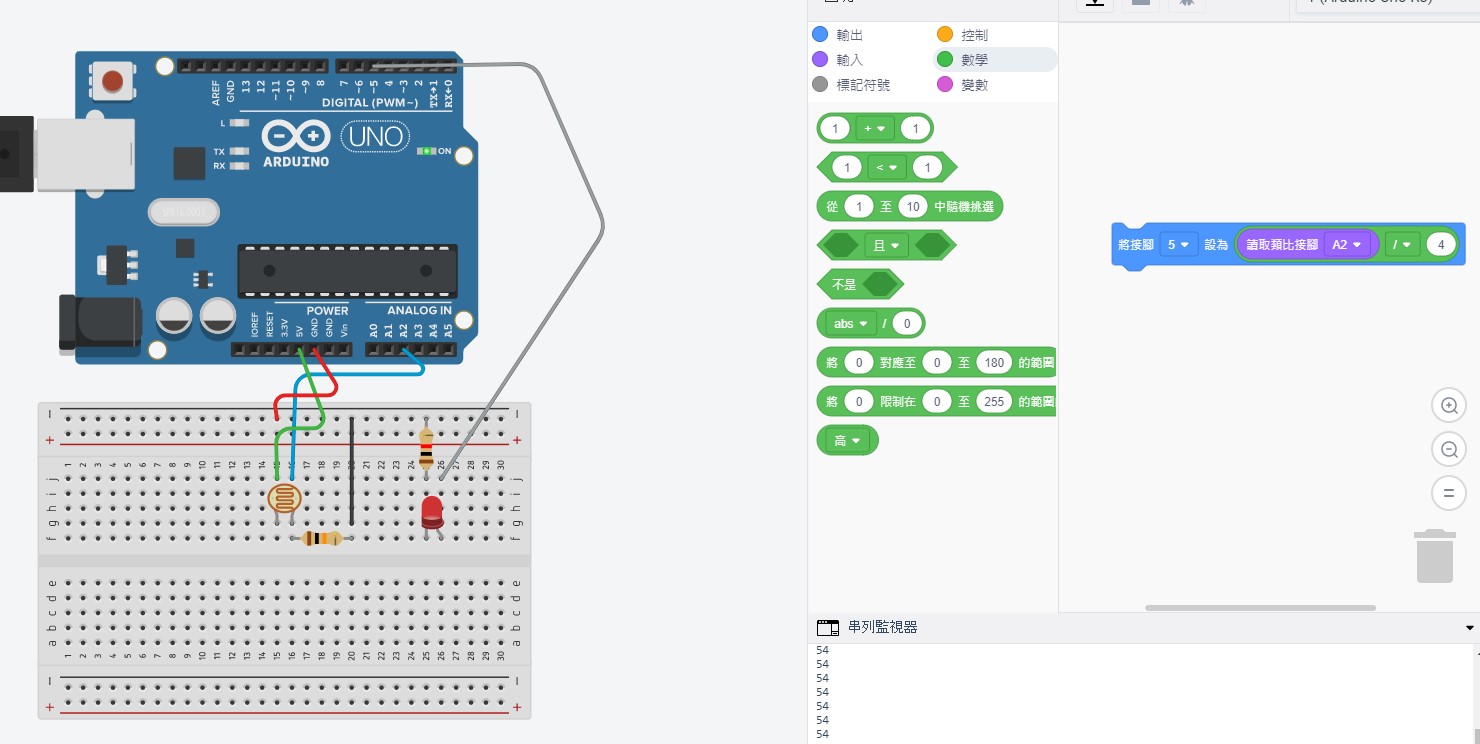Click the trash can in the workspace

tap(1434, 556)
